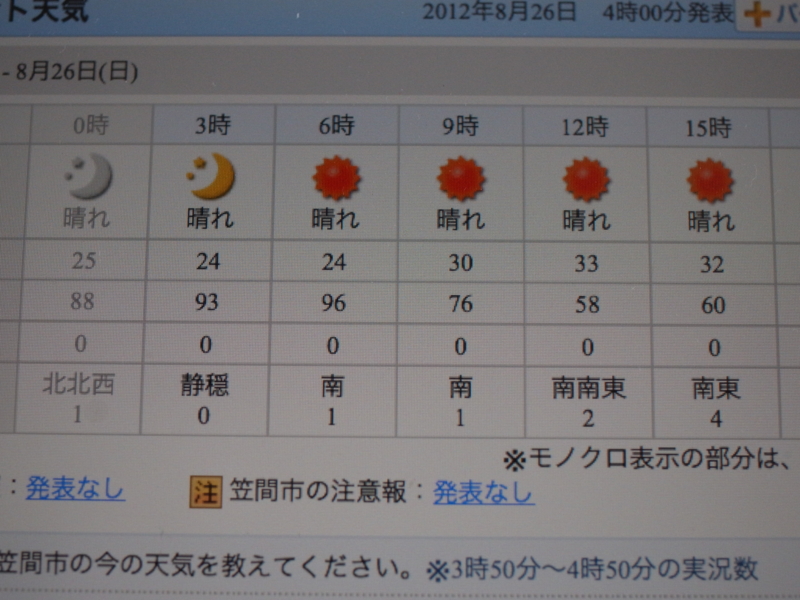Click 晴れ label under 12時

586,221
